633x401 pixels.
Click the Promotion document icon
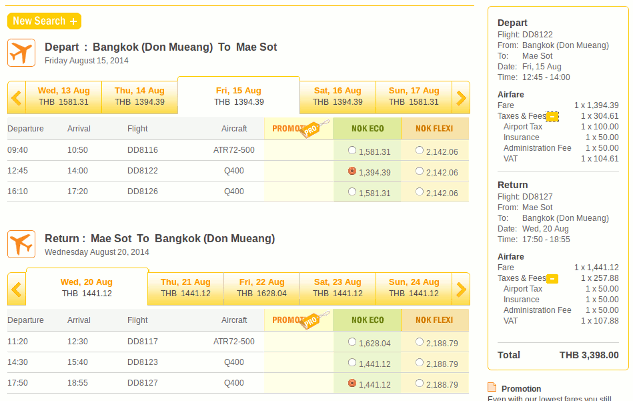(492, 387)
